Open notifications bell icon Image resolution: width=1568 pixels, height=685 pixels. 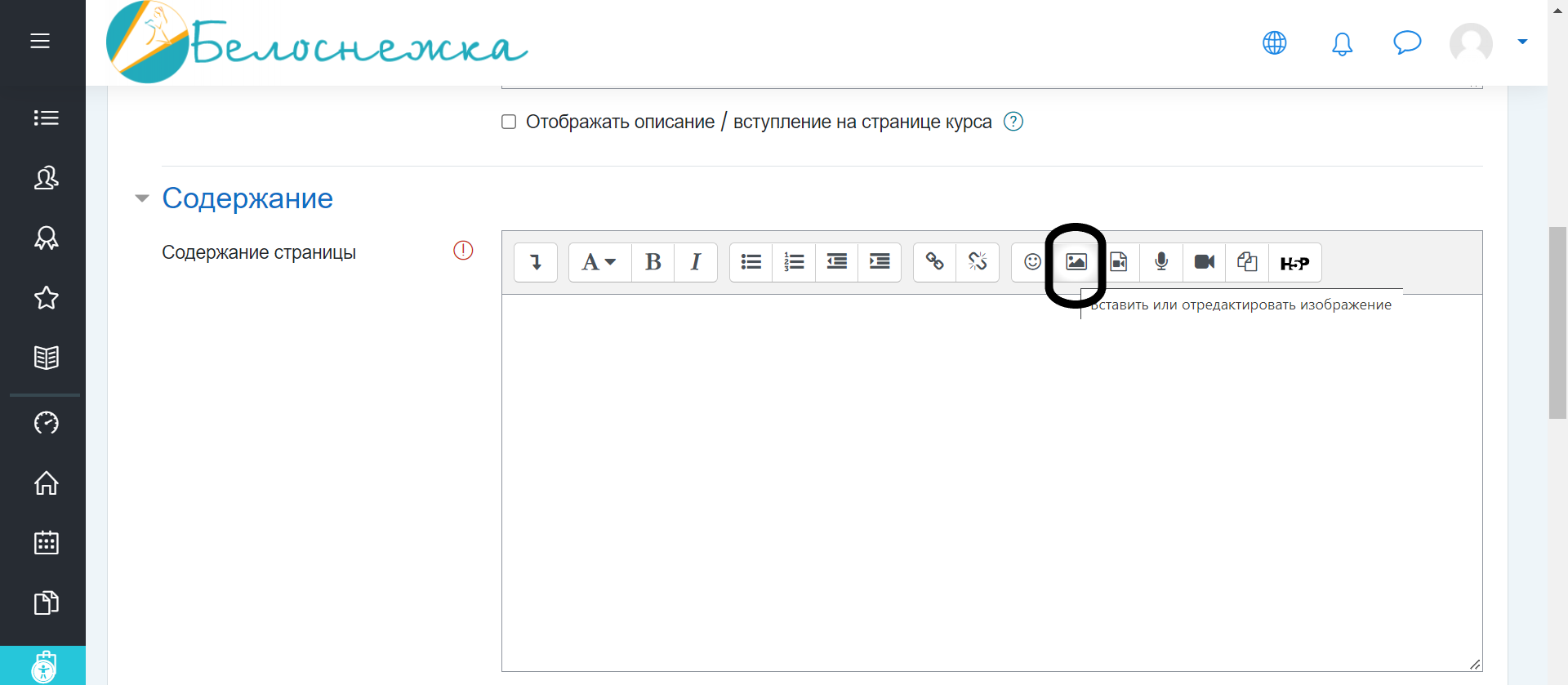point(1342,43)
